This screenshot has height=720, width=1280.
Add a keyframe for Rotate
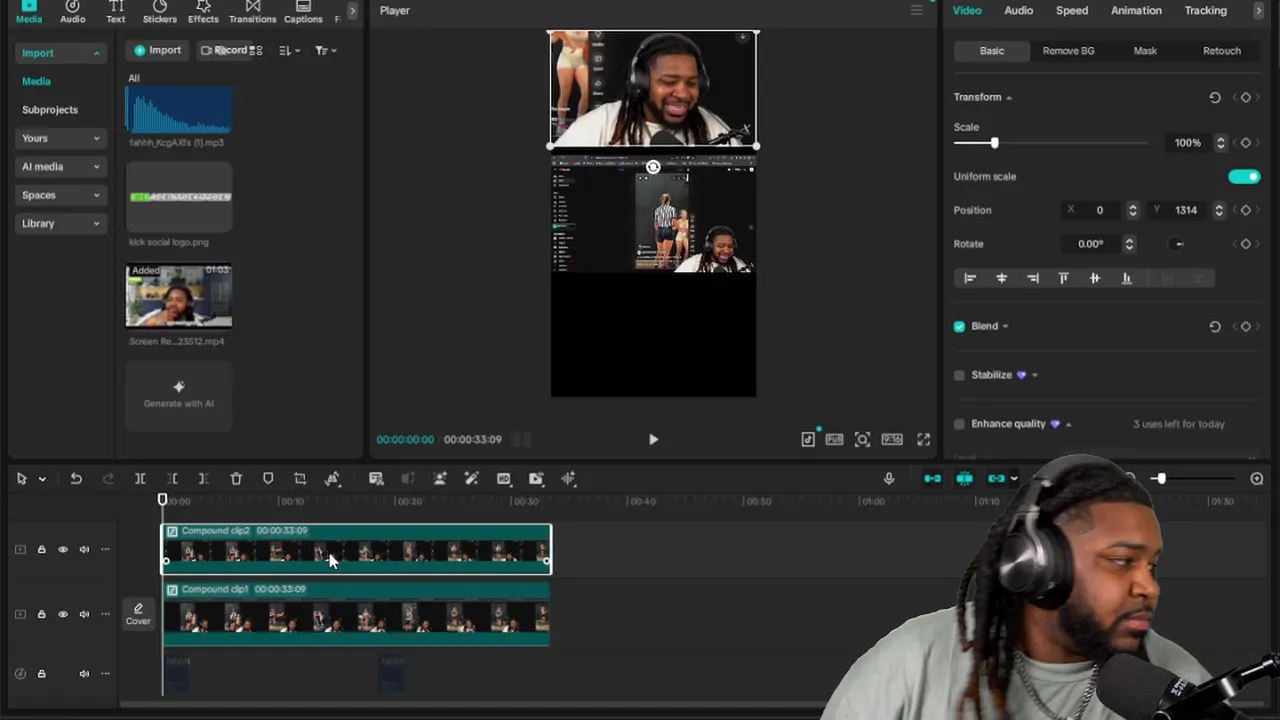click(x=1245, y=244)
